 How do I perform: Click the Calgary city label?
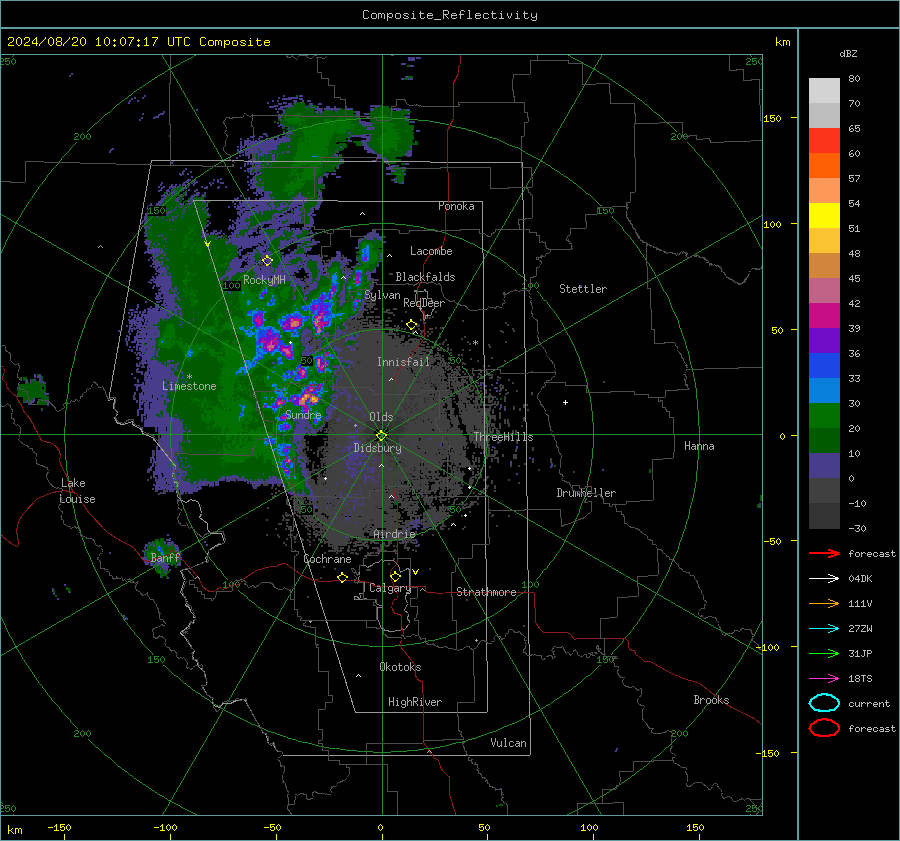pos(390,588)
